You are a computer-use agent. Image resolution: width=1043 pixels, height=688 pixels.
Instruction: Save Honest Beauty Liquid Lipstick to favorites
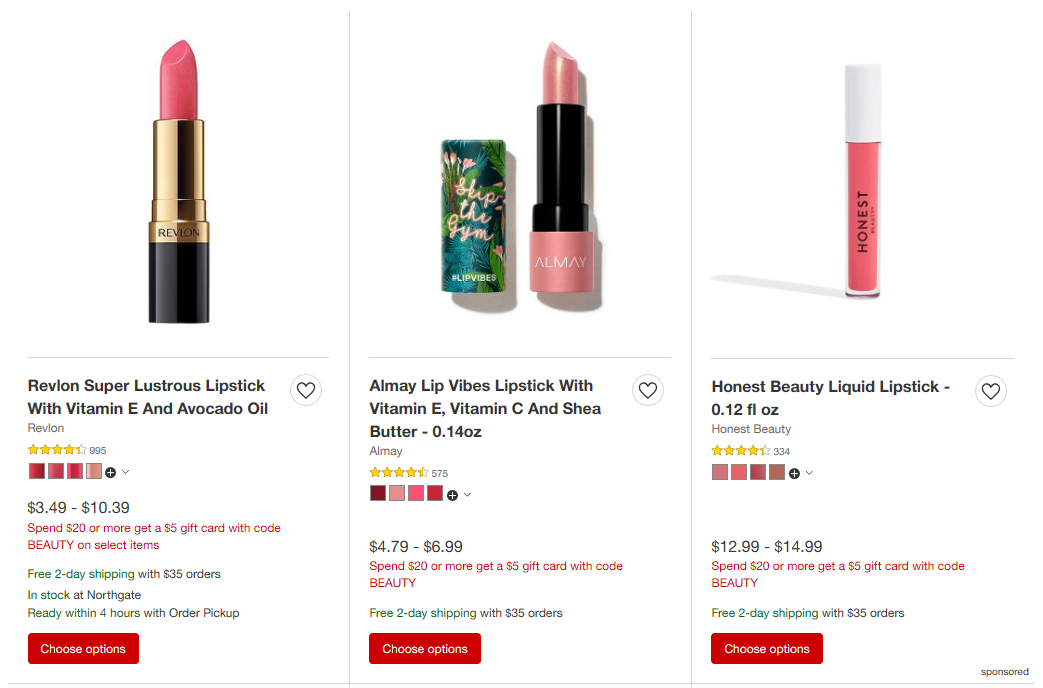(990, 391)
